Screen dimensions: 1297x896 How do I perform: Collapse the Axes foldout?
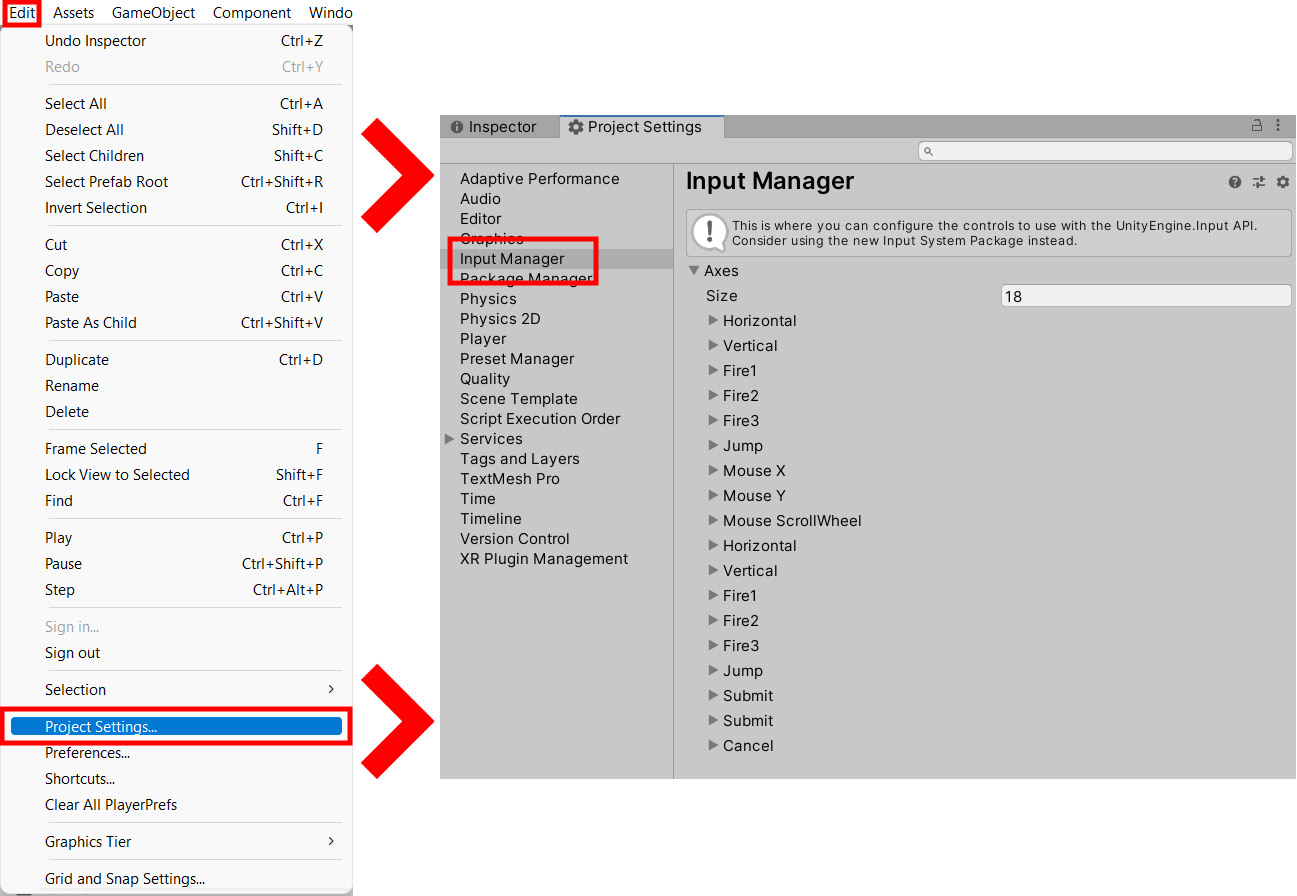tap(694, 271)
